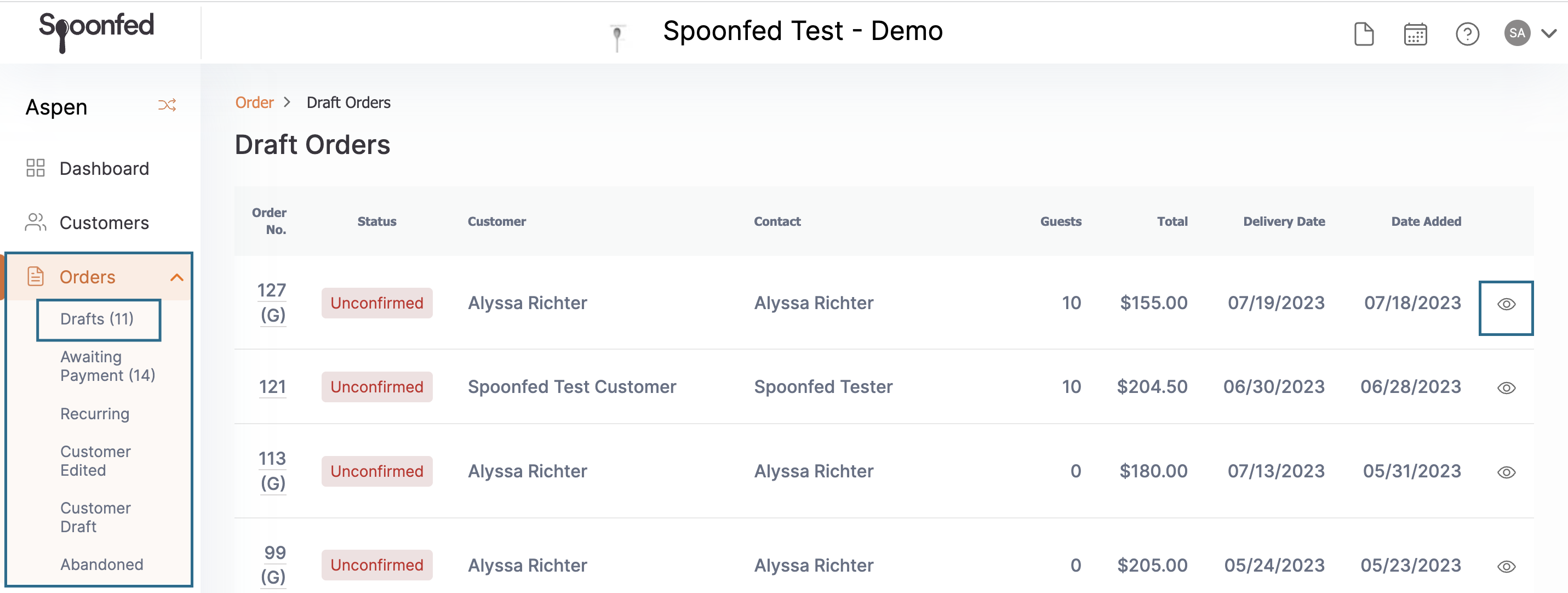Viewport: 1568px width, 593px height.
Task: Click Spoonfed Test Customer name
Action: (571, 386)
